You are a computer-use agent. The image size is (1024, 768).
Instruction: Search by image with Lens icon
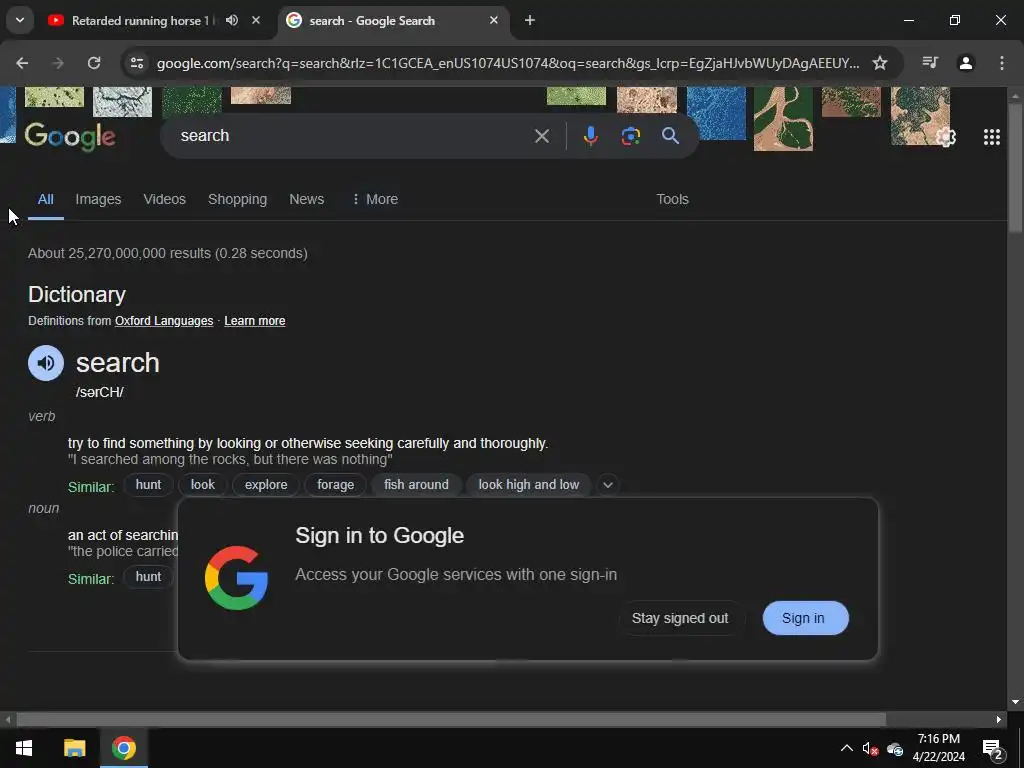(630, 136)
